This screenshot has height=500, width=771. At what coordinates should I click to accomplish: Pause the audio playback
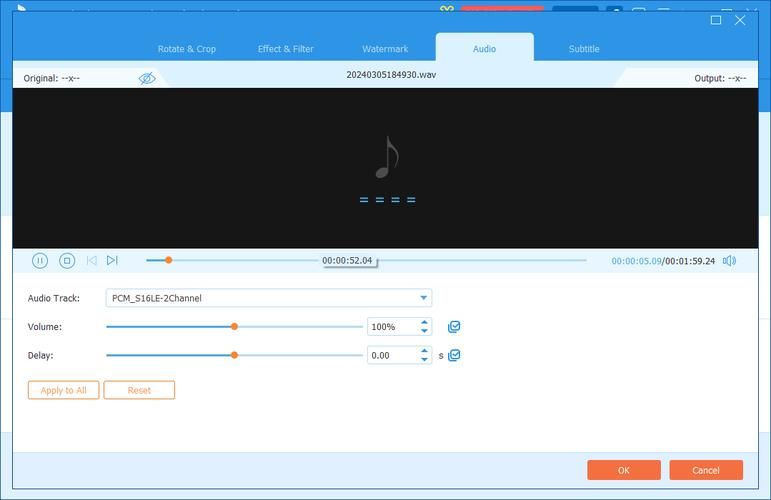(40, 261)
